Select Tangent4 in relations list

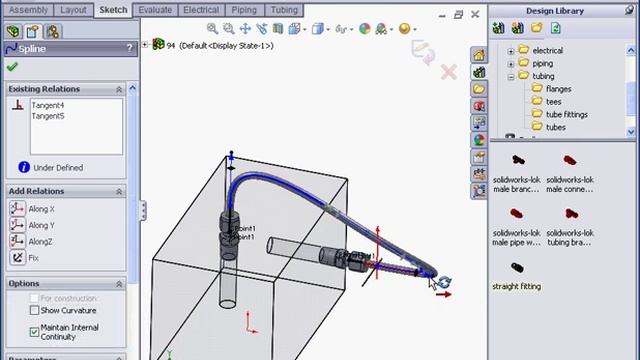tap(48, 105)
